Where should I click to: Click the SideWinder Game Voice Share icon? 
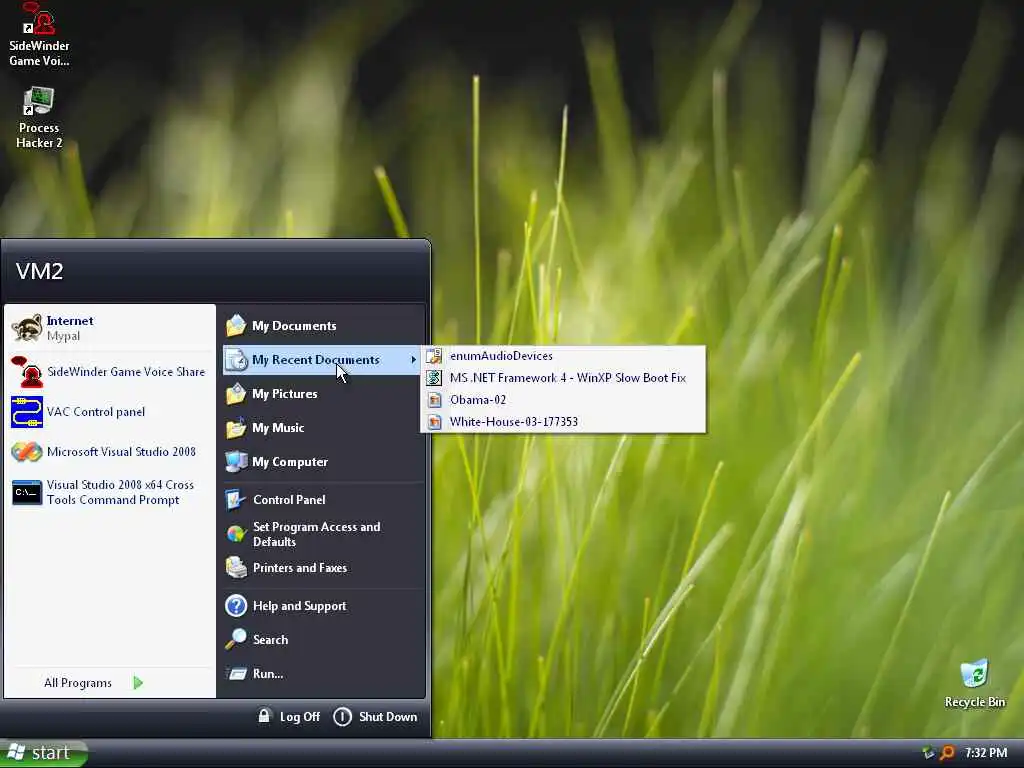(27, 372)
